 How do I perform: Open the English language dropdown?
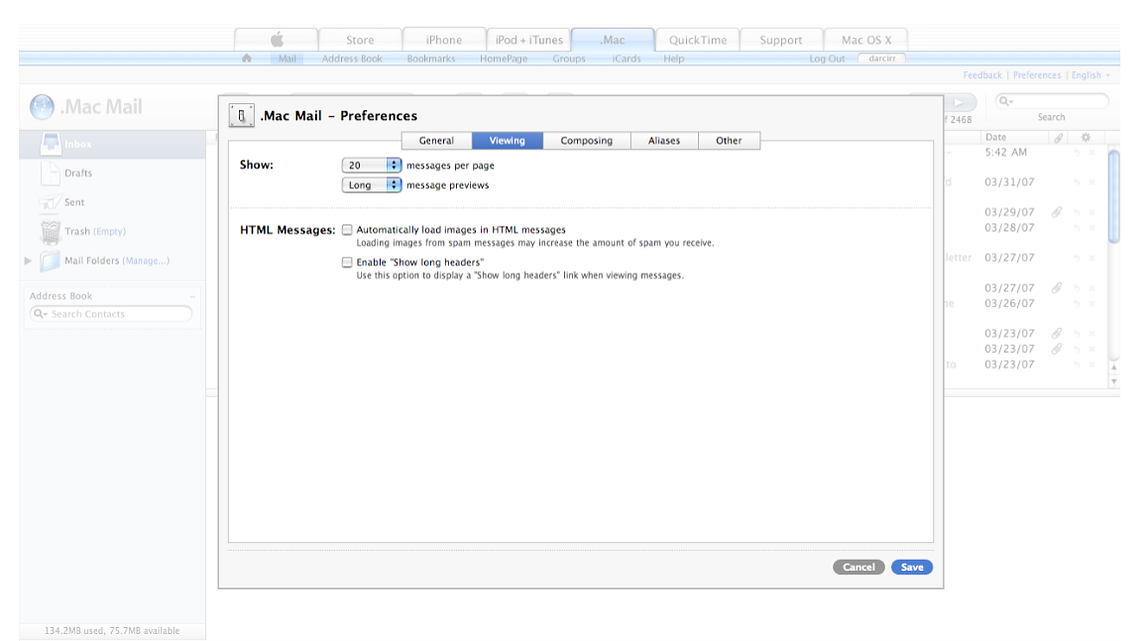coord(1090,75)
